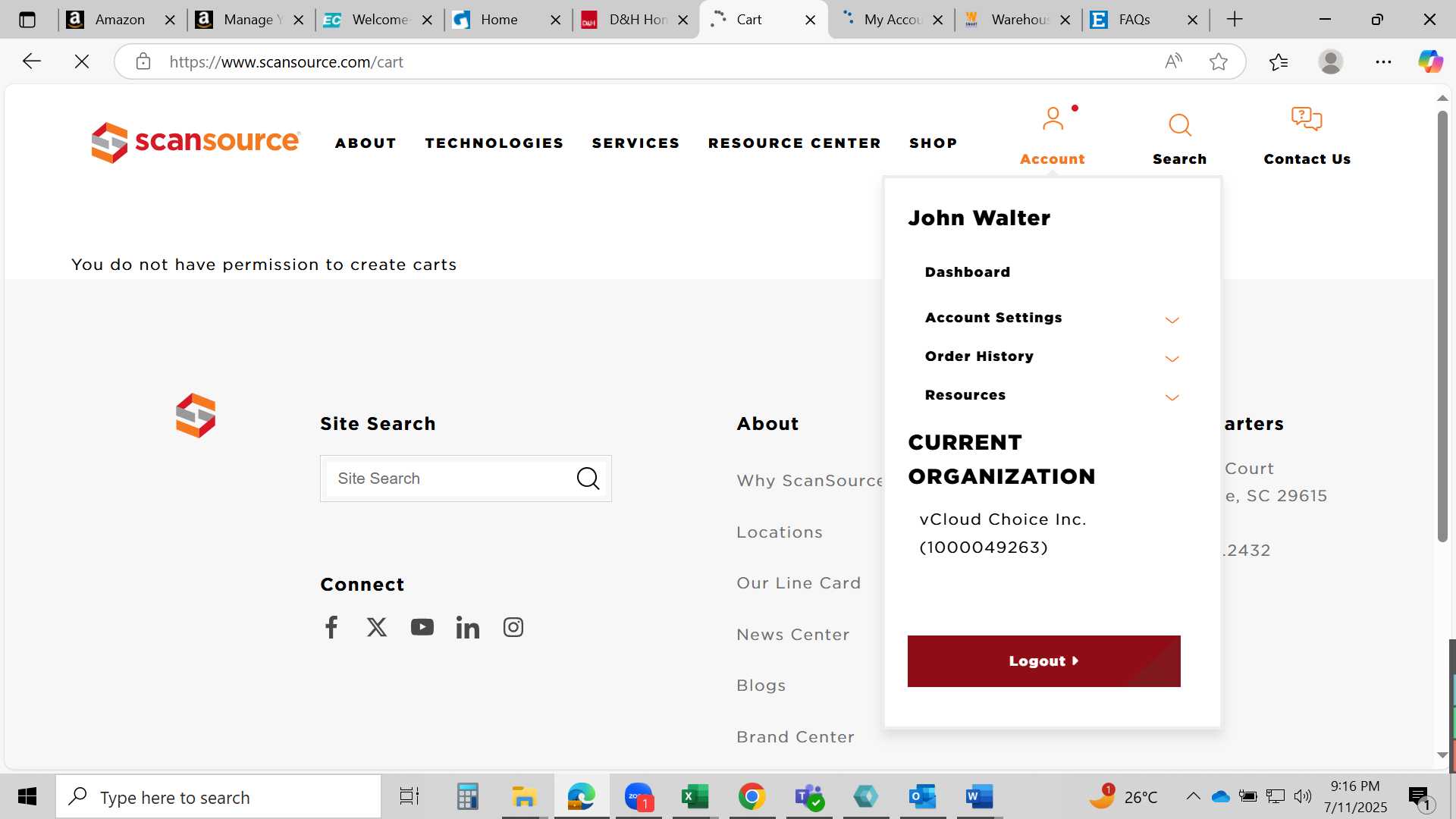Switch to the Amazon tab
Viewport: 1456px width, 819px height.
(x=120, y=20)
